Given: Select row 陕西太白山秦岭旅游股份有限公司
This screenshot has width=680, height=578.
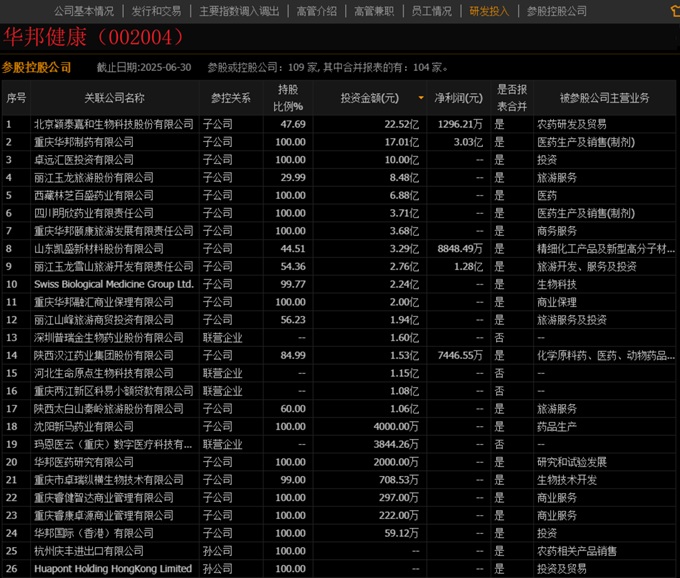Looking at the screenshot, I should tap(339, 409).
